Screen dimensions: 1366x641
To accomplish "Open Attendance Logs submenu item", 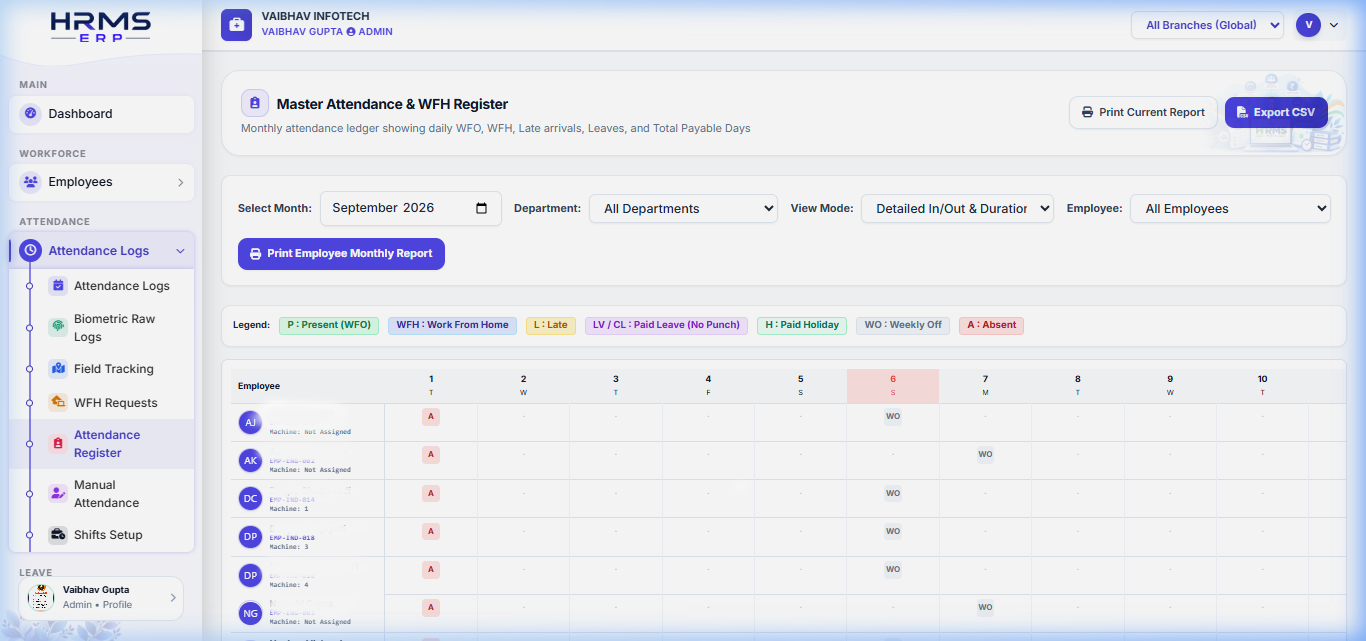I will [121, 286].
